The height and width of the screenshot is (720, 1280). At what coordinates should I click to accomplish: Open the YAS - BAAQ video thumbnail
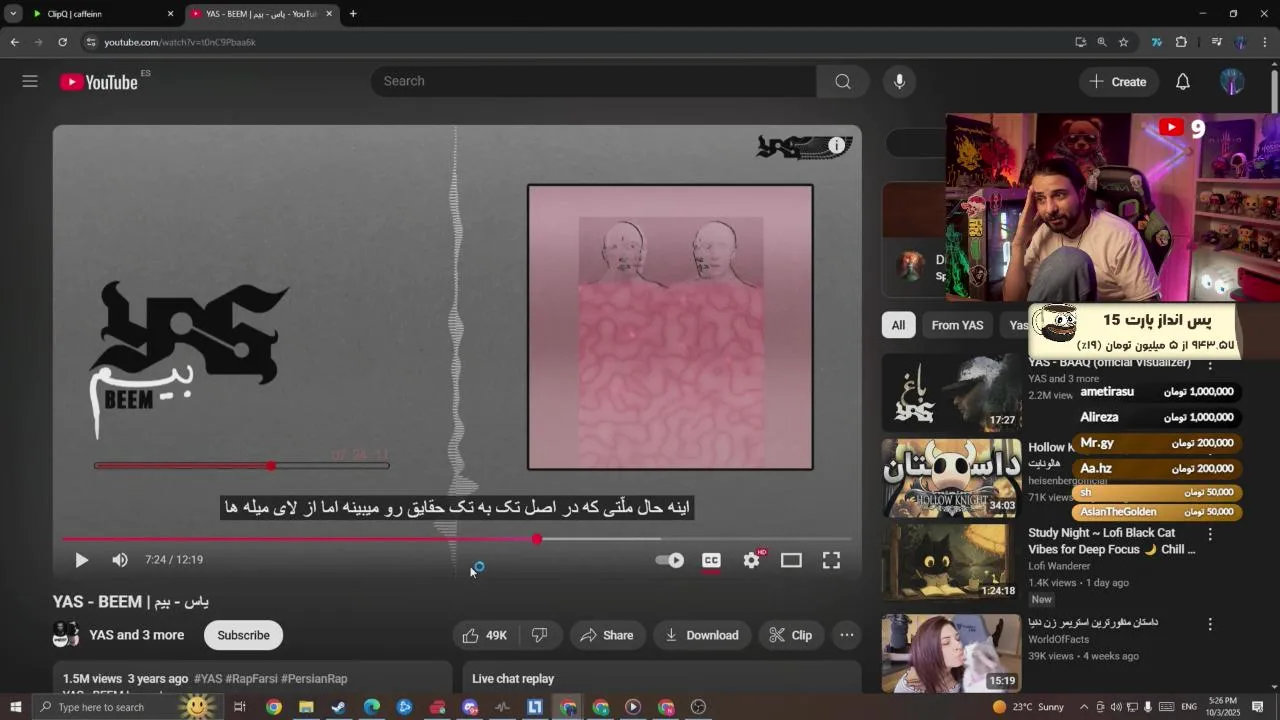(x=951, y=393)
